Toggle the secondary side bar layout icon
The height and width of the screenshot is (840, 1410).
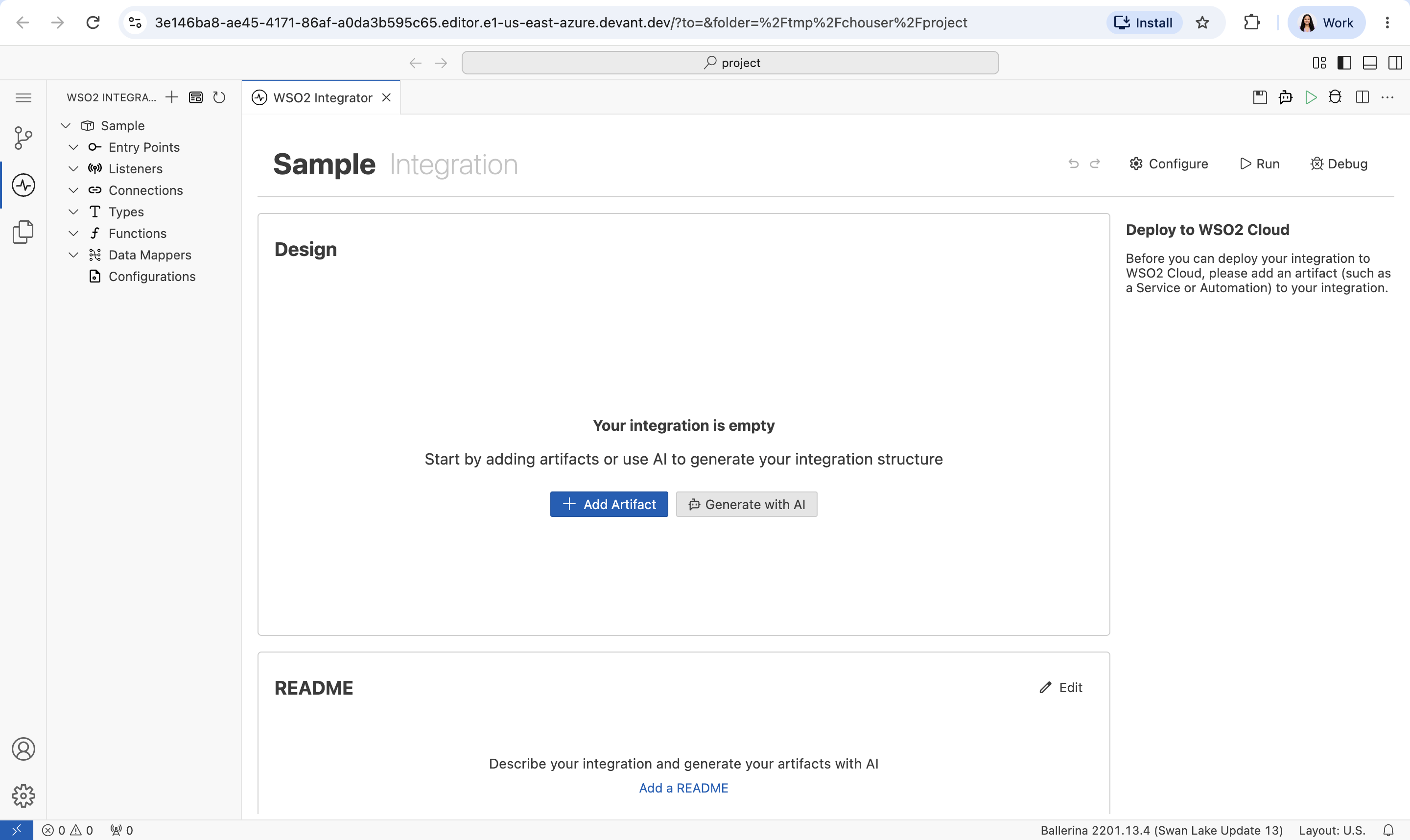(x=1395, y=63)
